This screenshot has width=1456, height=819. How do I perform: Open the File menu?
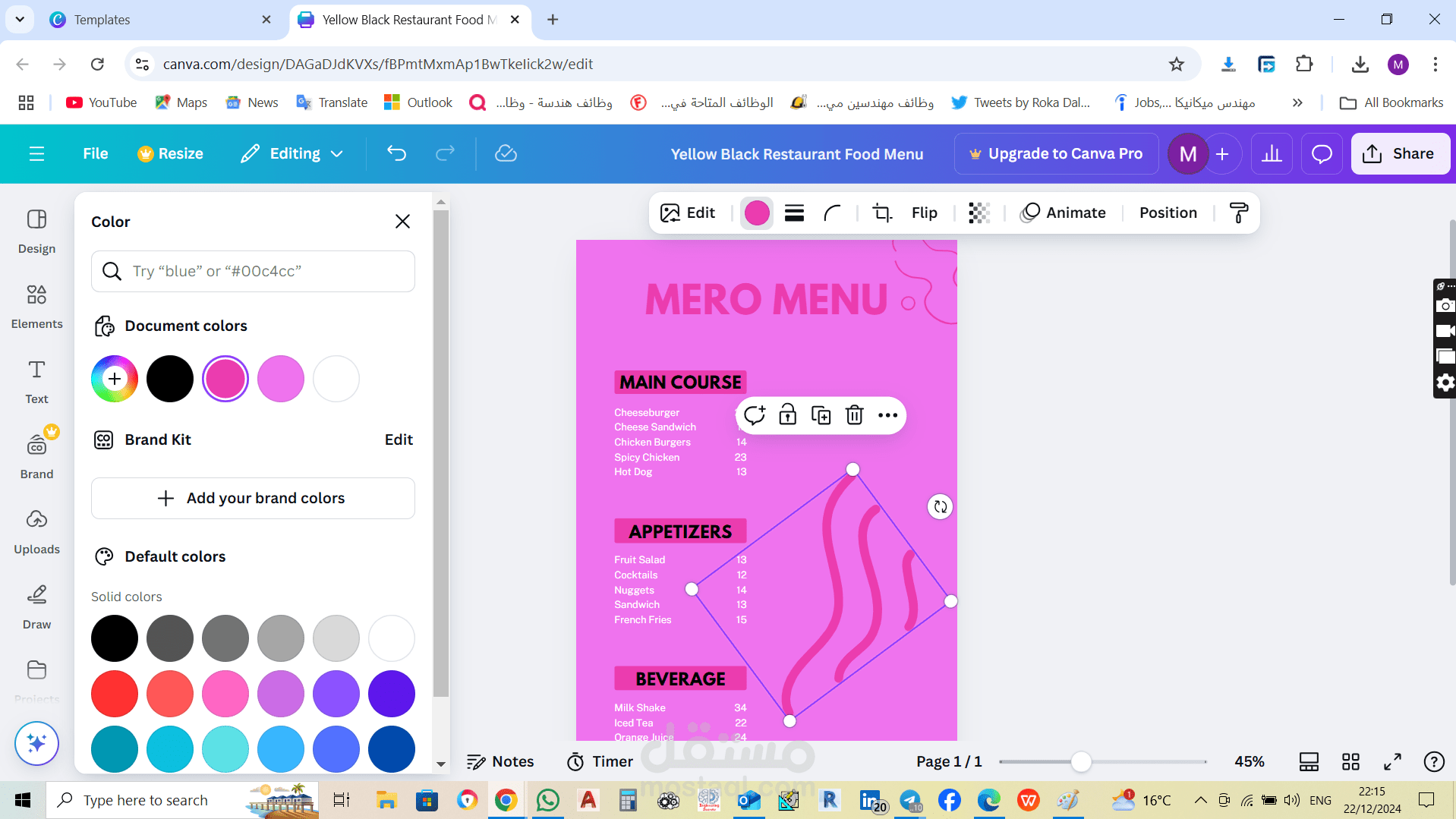click(x=95, y=154)
